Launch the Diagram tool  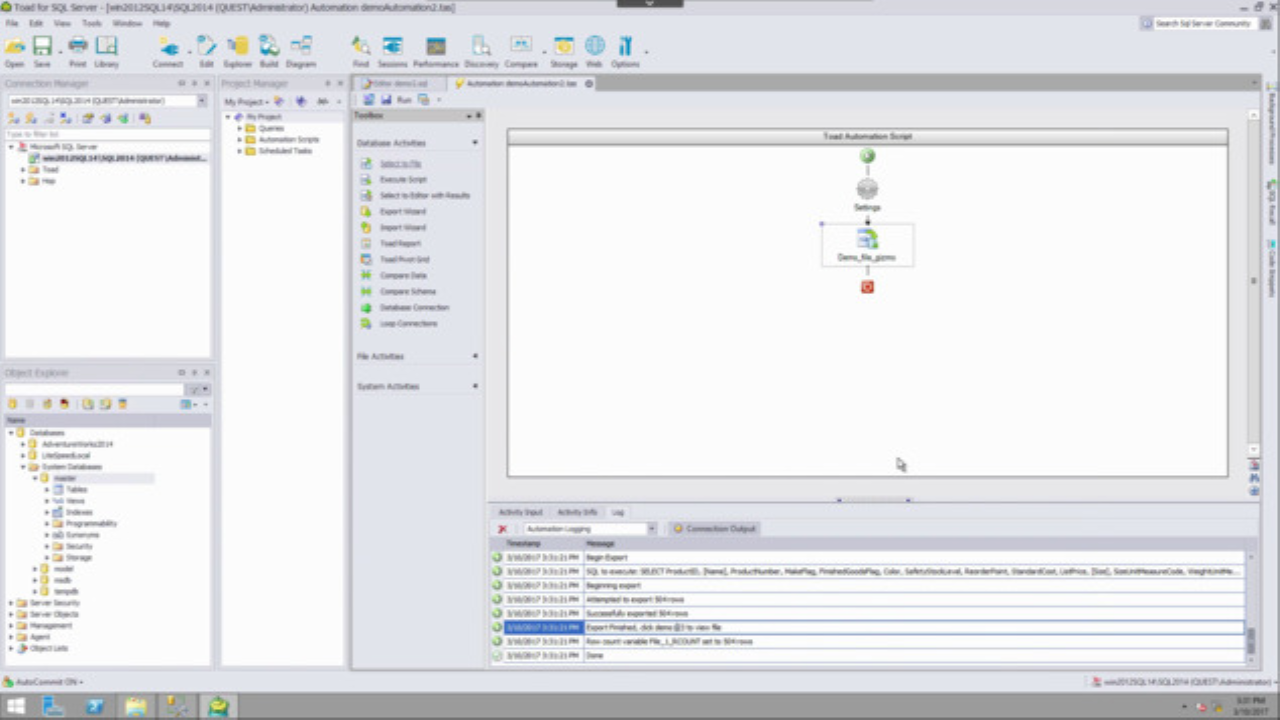pos(301,47)
